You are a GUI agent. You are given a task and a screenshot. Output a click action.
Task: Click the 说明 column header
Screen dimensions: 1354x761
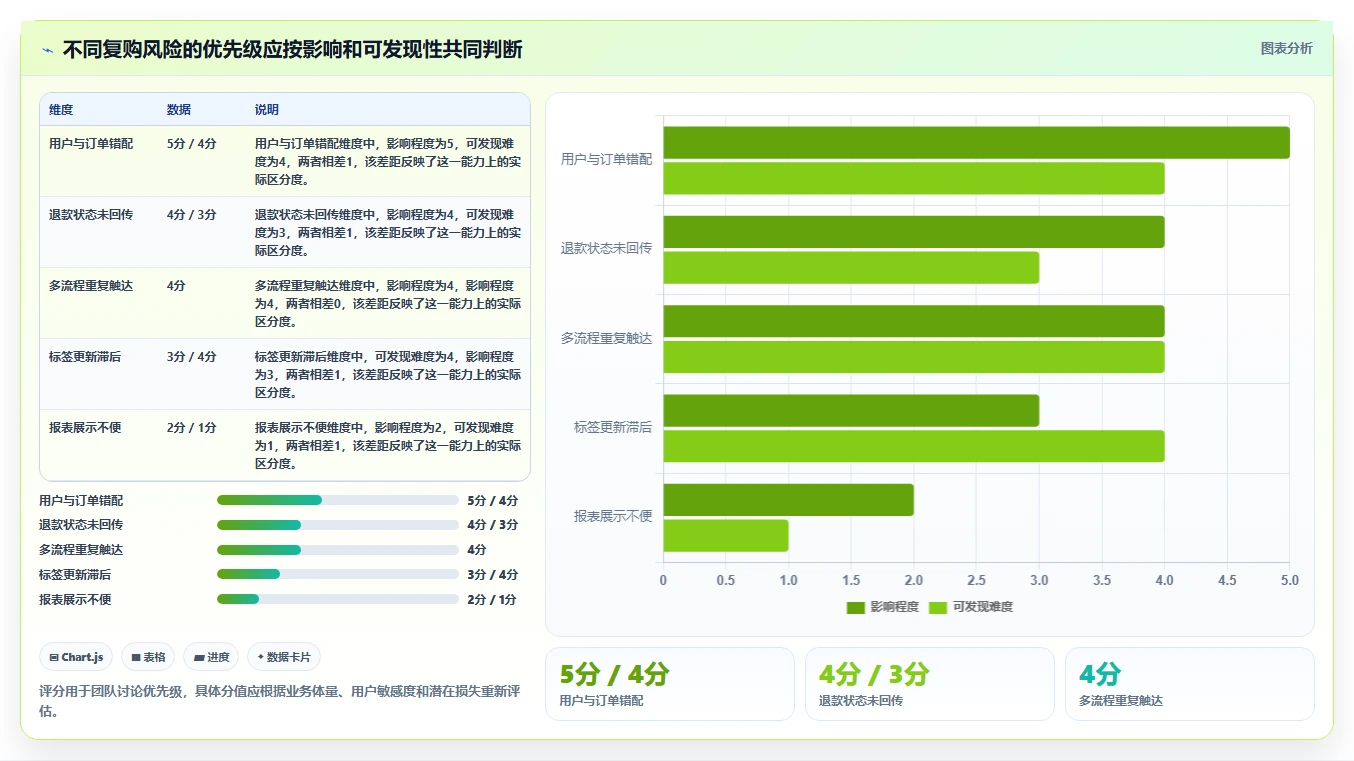point(267,110)
